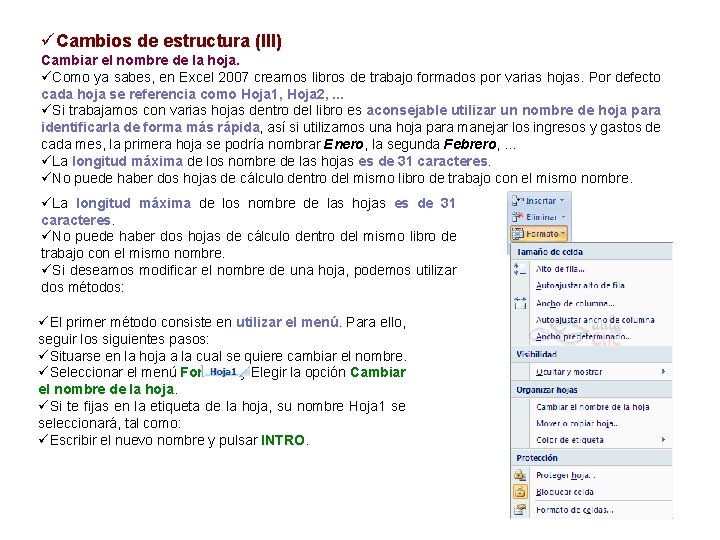This screenshot has width=720, height=540.
Task: Click the Insertar icon in the Cells group
Action: [518, 201]
